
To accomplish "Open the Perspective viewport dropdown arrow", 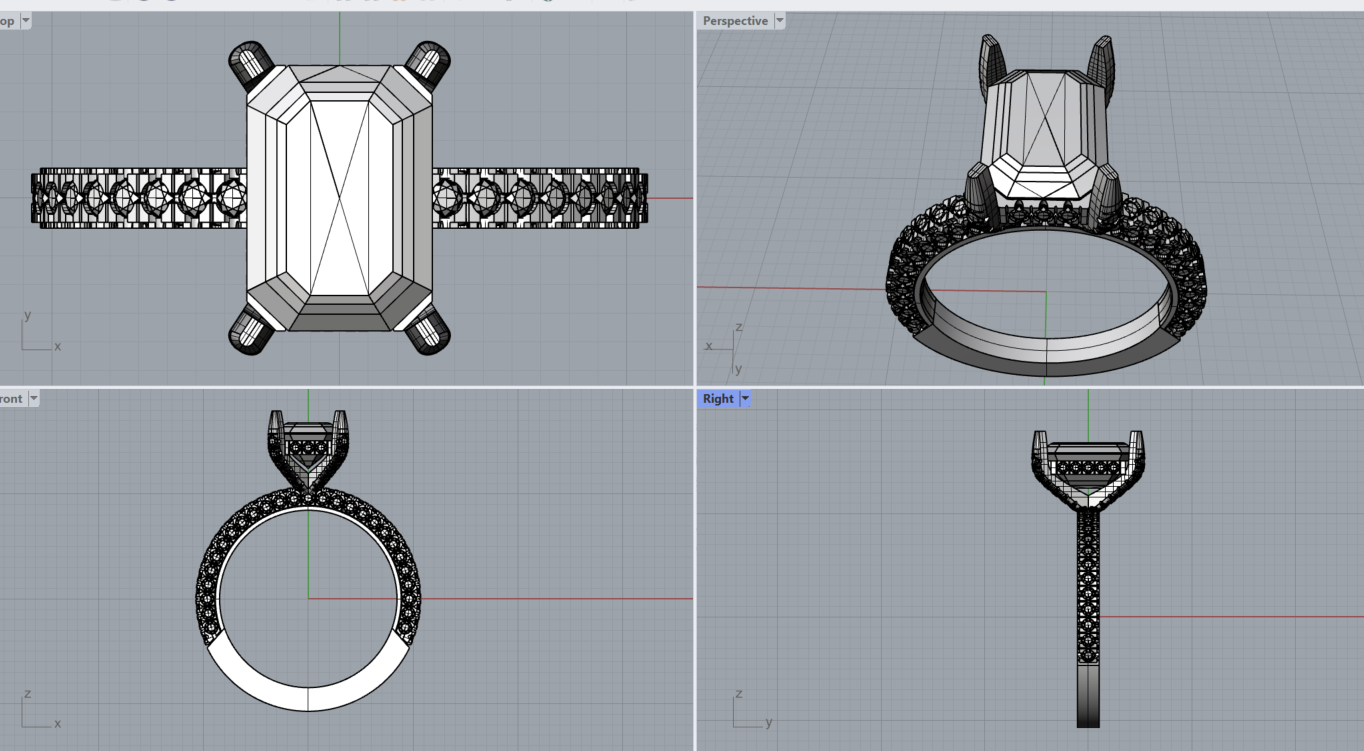I will click(780, 21).
